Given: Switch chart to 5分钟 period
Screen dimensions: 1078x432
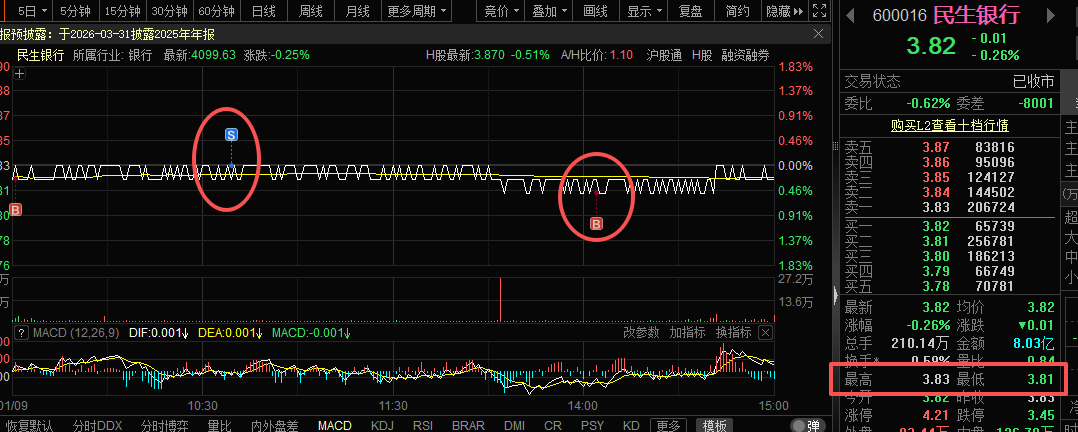Looking at the screenshot, I should (76, 11).
